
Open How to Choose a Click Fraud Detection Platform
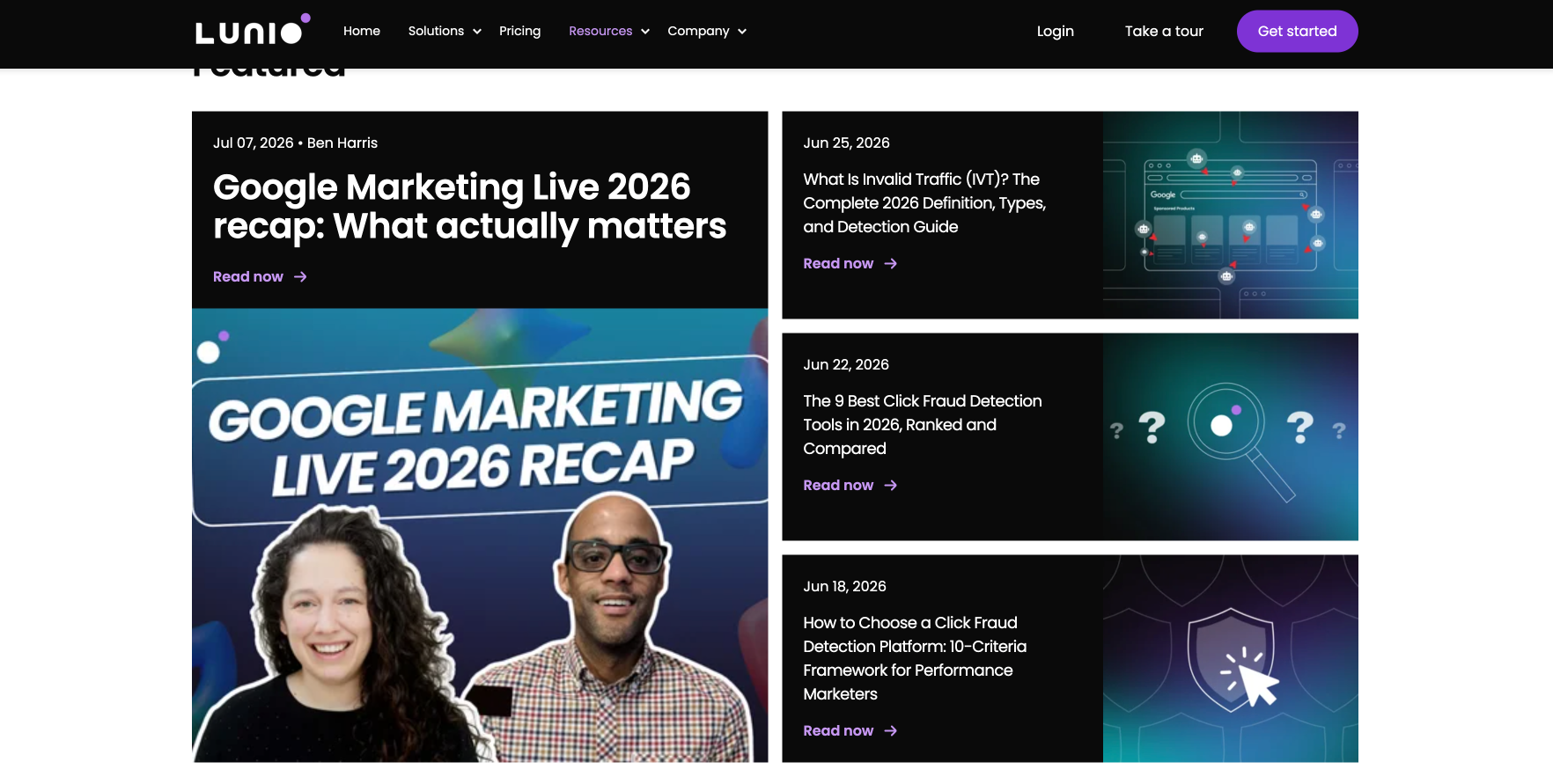(915, 658)
